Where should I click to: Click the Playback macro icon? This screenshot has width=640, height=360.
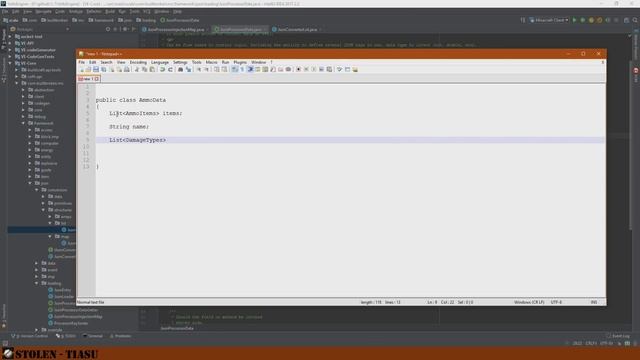pos(313,69)
